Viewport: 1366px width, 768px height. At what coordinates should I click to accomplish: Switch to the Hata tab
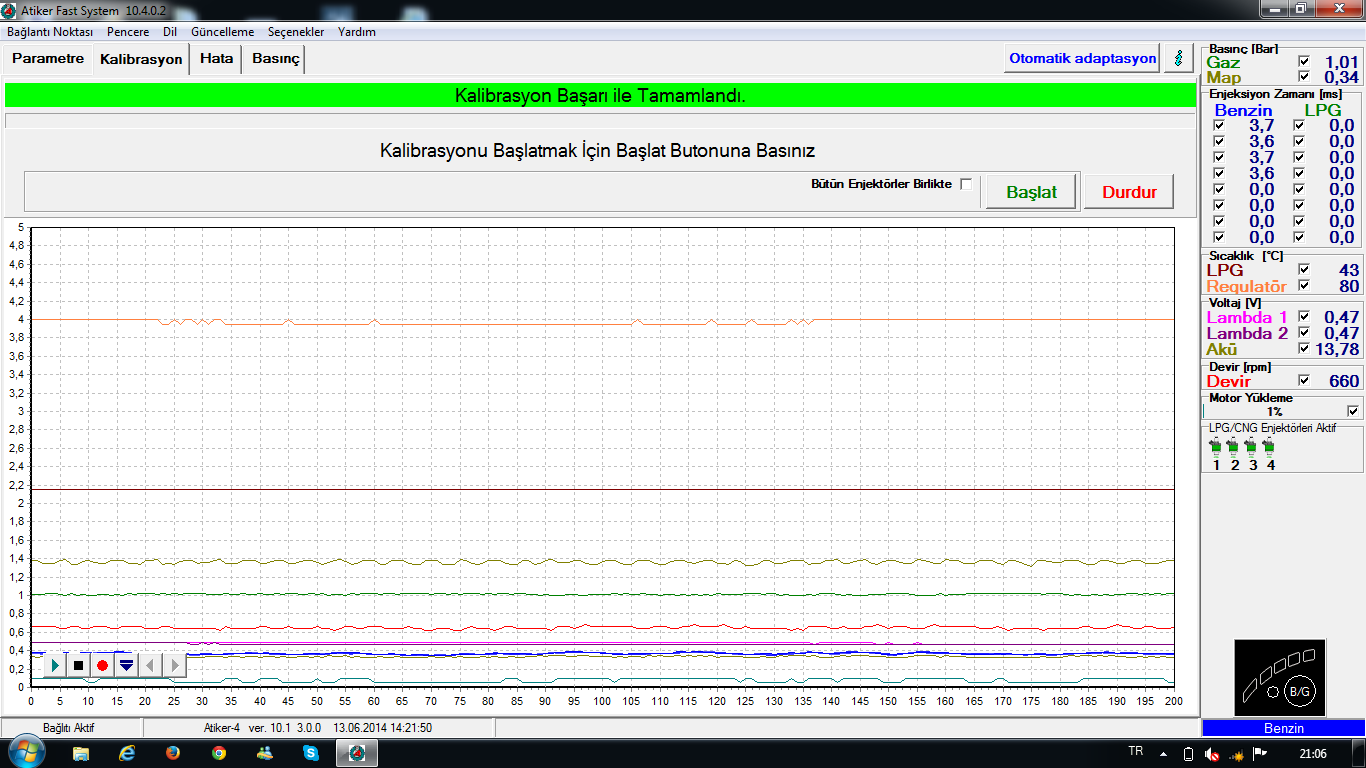pyautogui.click(x=216, y=59)
